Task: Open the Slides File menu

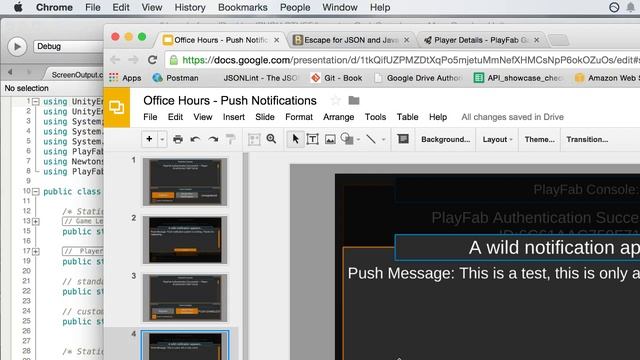Action: click(150, 117)
